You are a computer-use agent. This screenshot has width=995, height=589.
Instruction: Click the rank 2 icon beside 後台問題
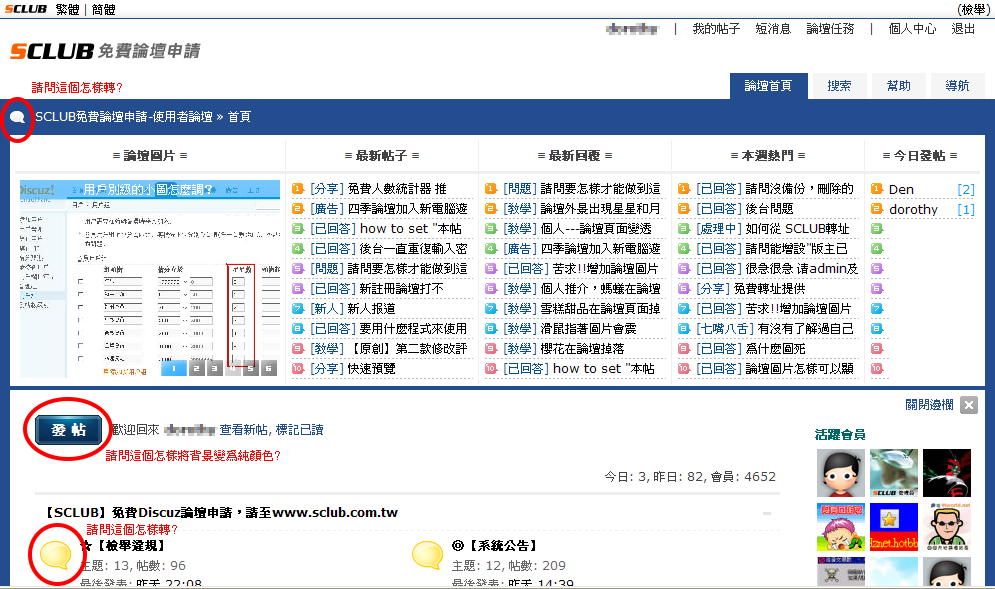(x=683, y=209)
